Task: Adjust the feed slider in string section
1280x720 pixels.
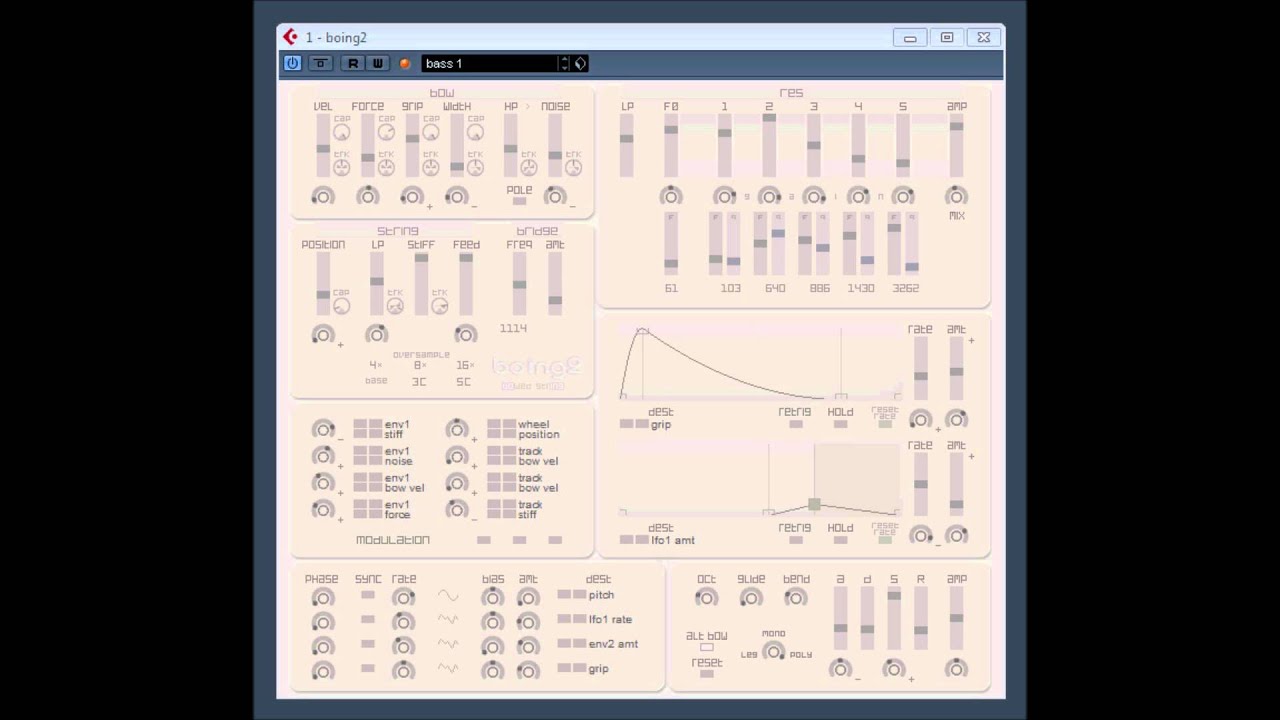Action: (466, 285)
